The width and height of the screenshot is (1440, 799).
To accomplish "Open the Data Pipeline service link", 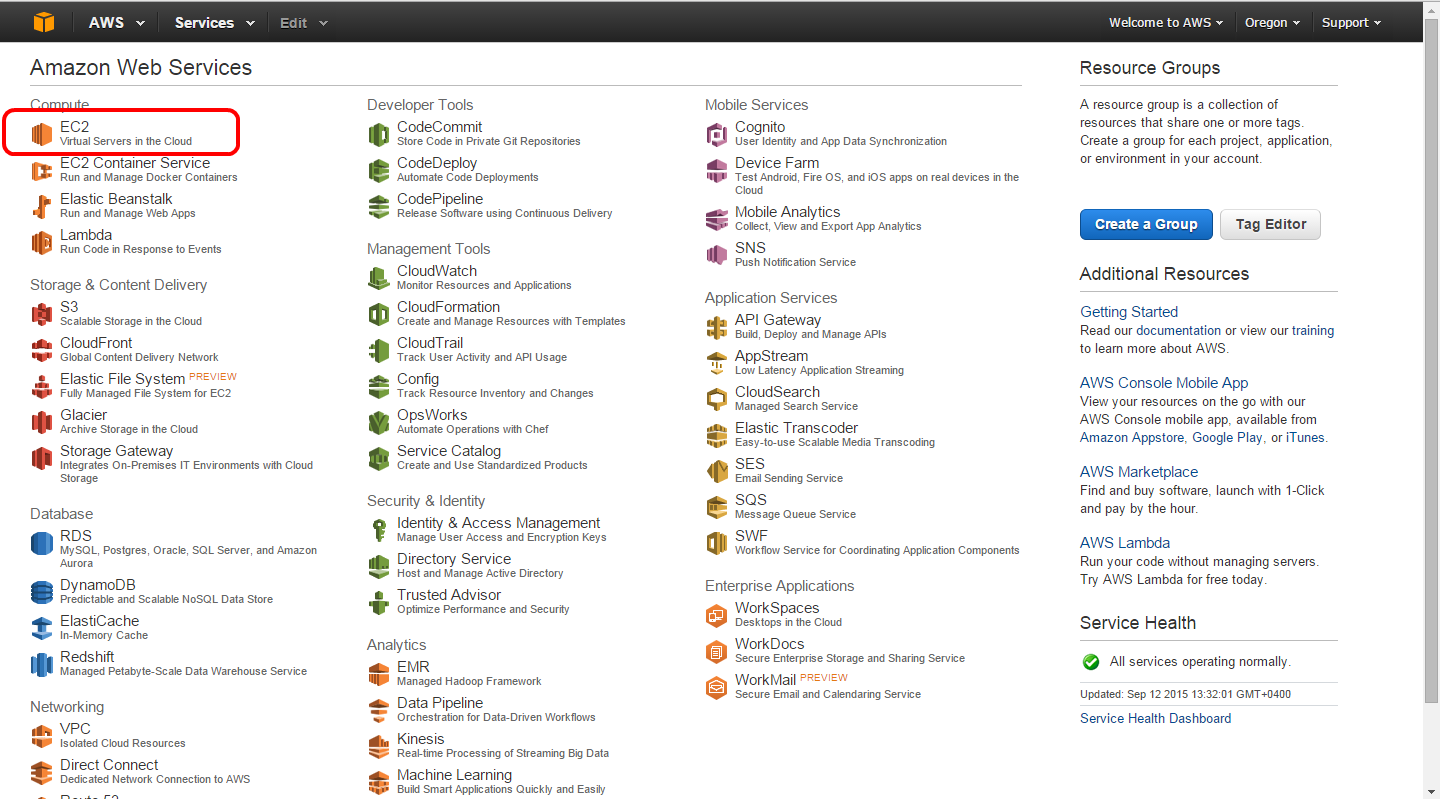I will pyautogui.click(x=440, y=703).
